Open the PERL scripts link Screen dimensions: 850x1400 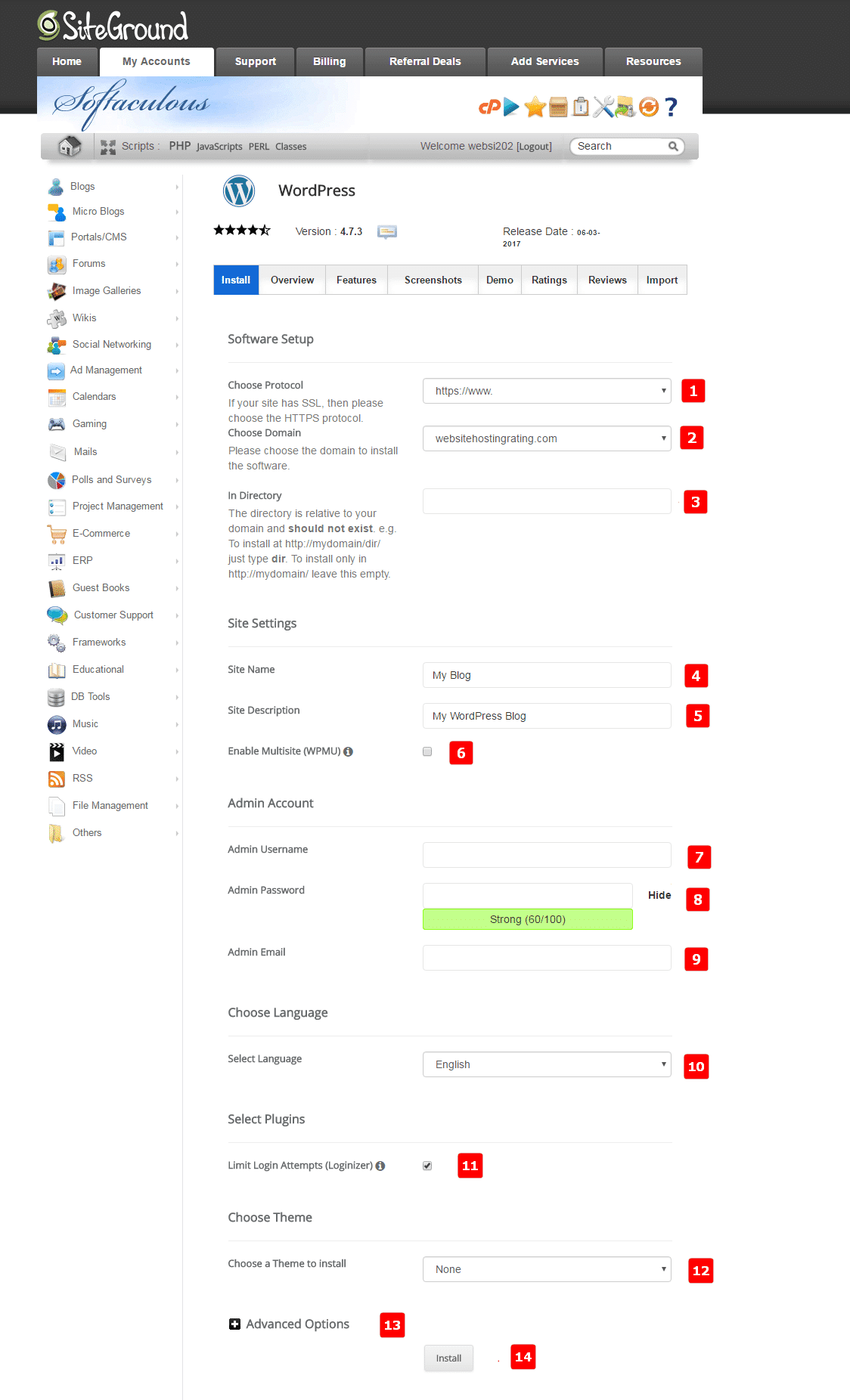coord(259,147)
